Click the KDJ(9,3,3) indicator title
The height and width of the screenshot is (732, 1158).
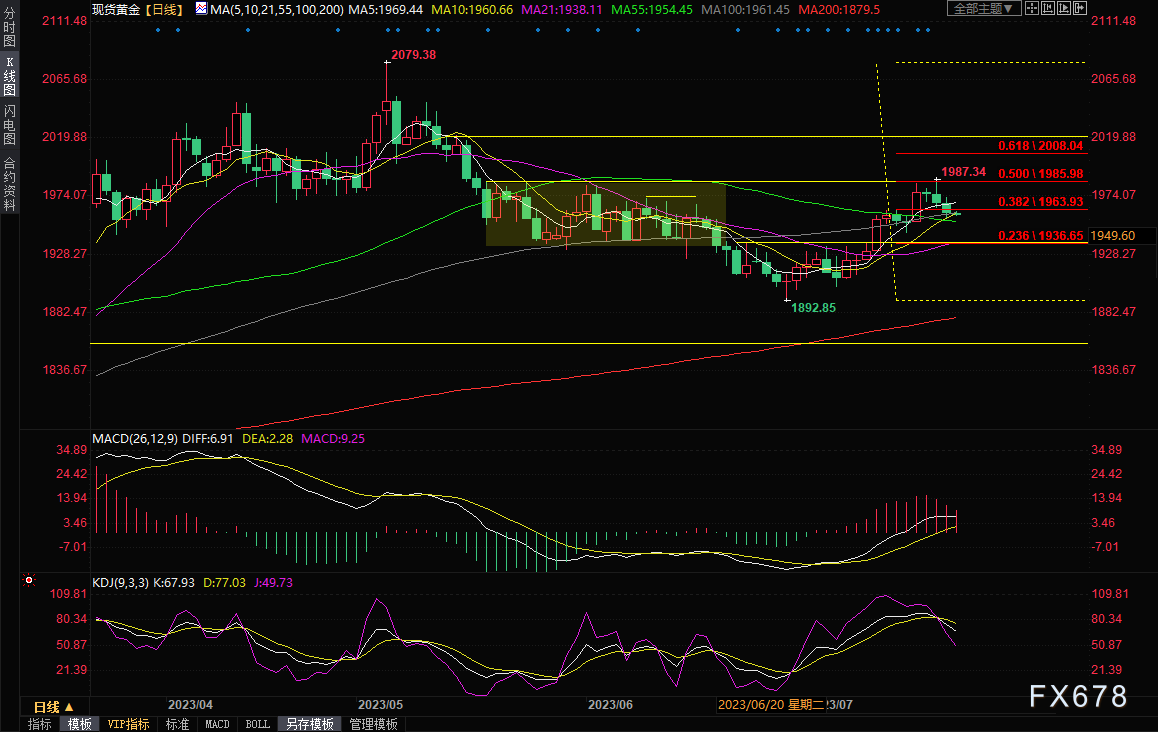point(120,583)
